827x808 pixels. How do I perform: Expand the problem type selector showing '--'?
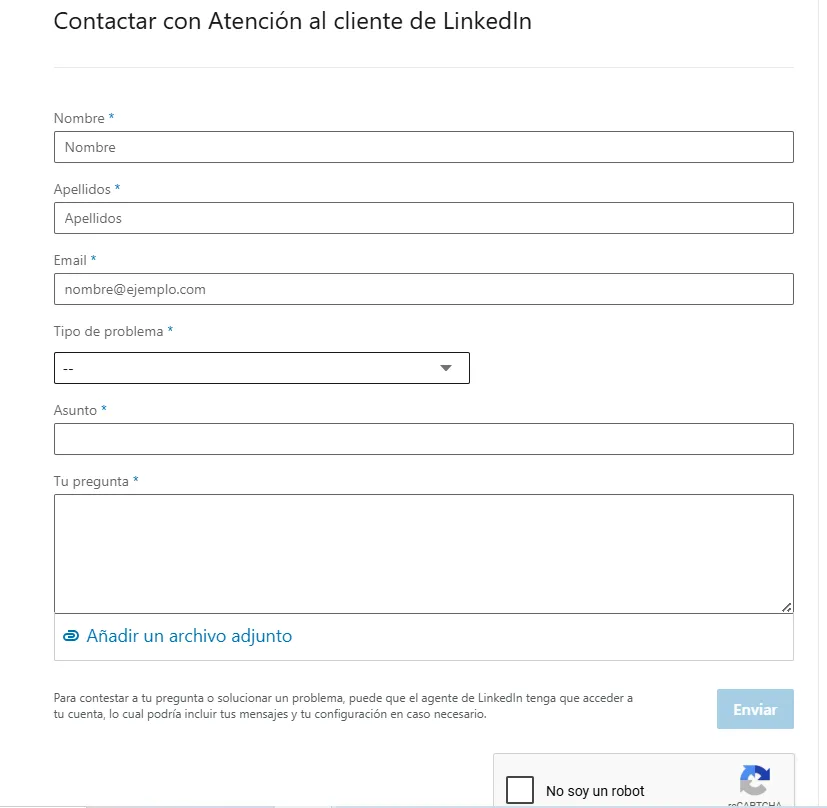coord(260,367)
